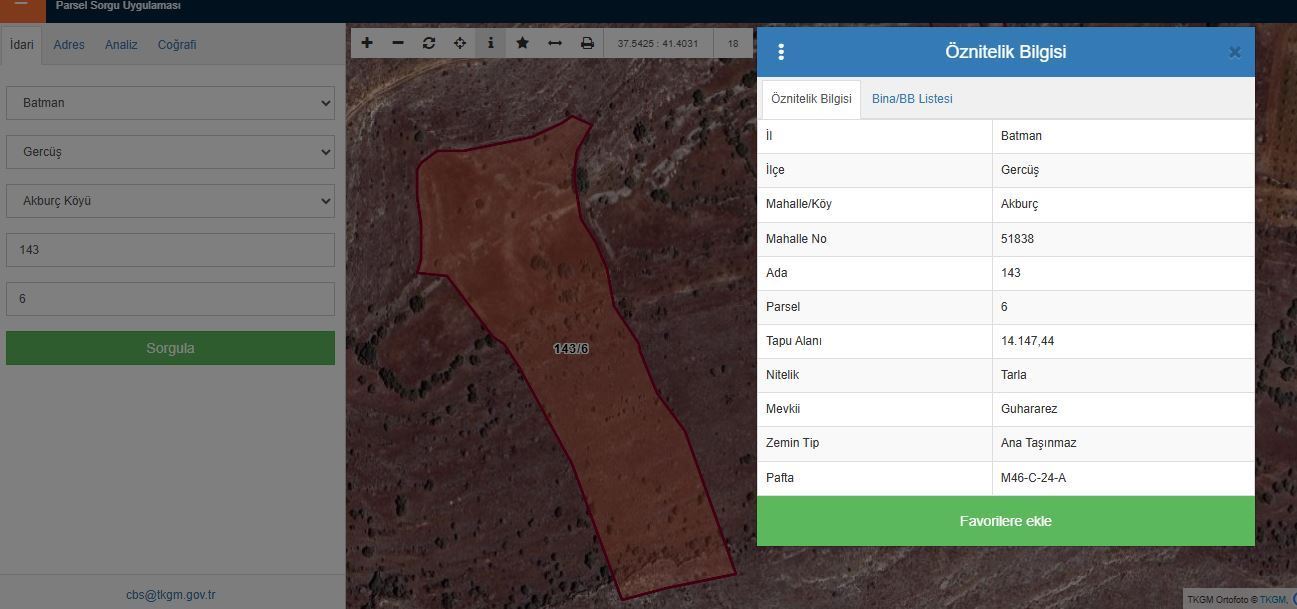Select the measure distance arrow tool

click(x=555, y=43)
